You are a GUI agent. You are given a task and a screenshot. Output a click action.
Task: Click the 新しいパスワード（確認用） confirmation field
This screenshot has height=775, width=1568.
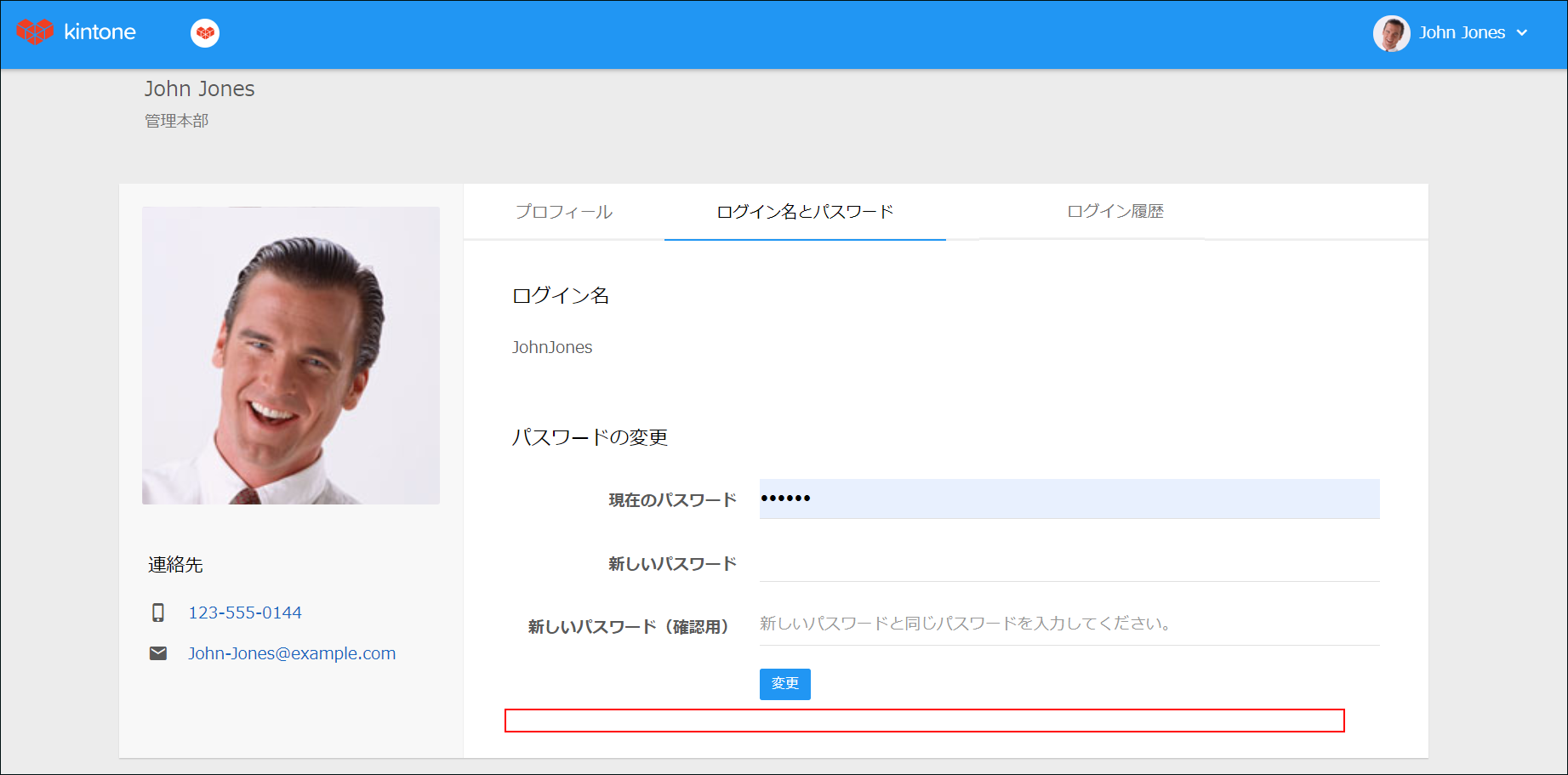1068,624
